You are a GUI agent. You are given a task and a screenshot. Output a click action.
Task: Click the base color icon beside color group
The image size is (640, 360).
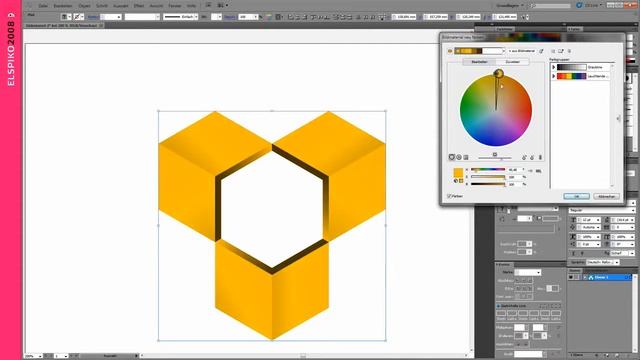[449, 51]
